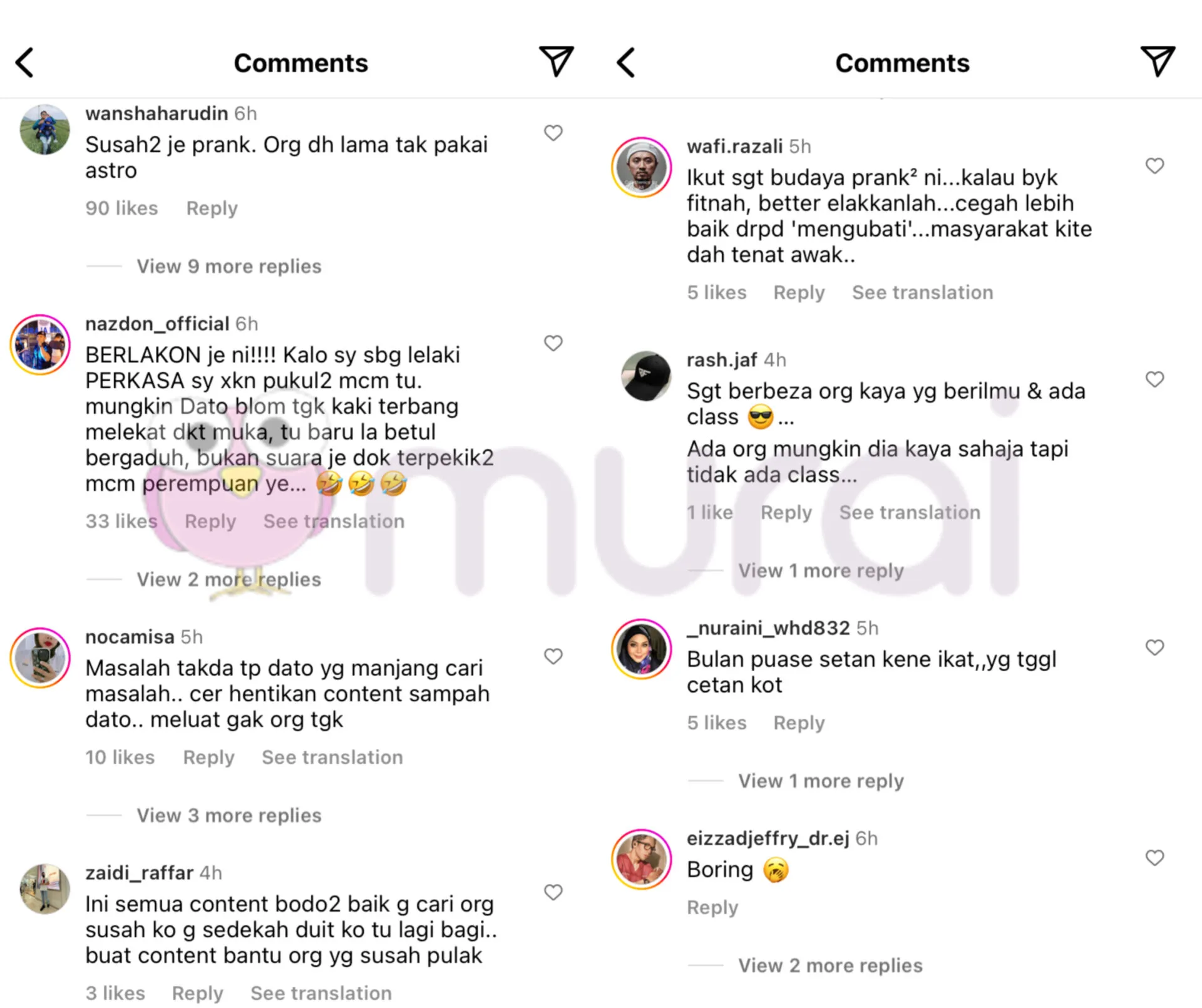1202x1008 pixels.
Task: Open zaidi_raffar username link
Action: point(139,873)
